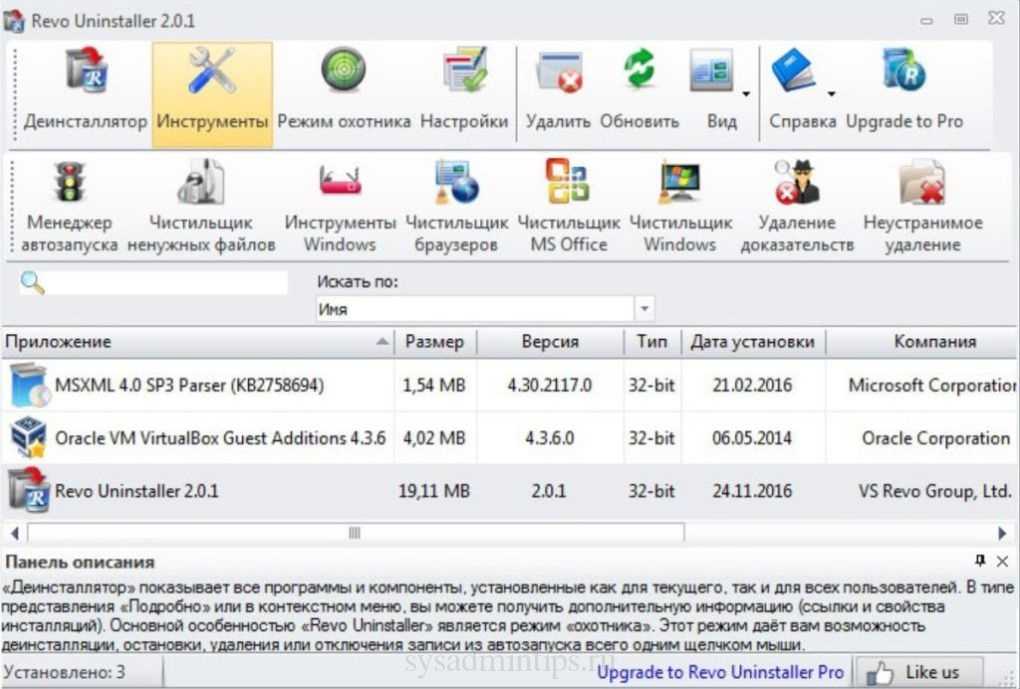Sort by Размер column header
The width and height of the screenshot is (1020, 689).
point(435,342)
